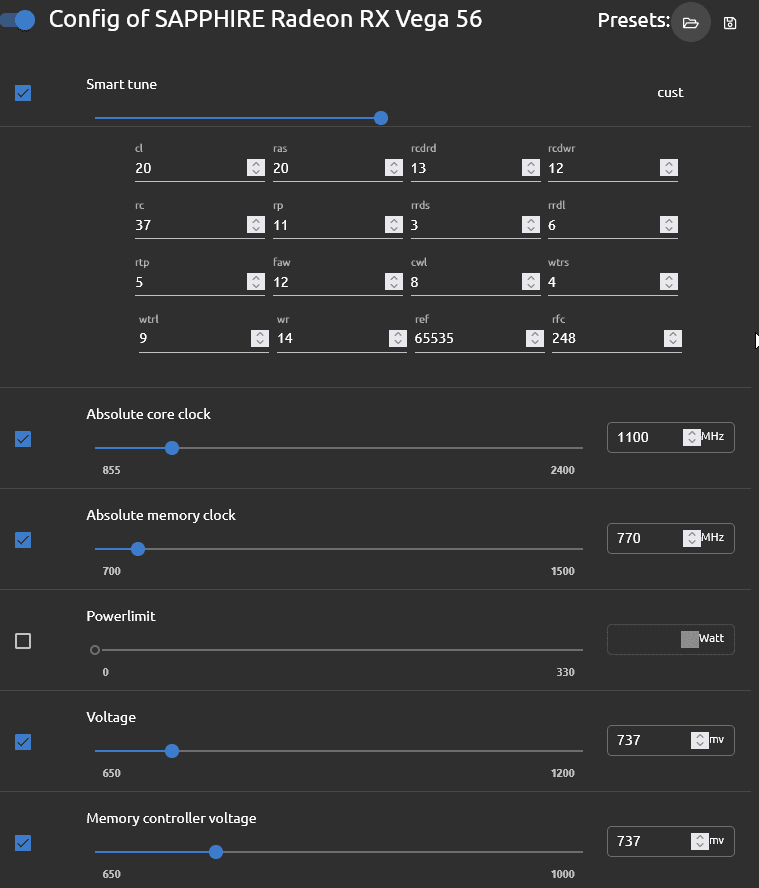The height and width of the screenshot is (888, 759).
Task: Click the Absolute memory clock slider handle
Action: click(138, 549)
